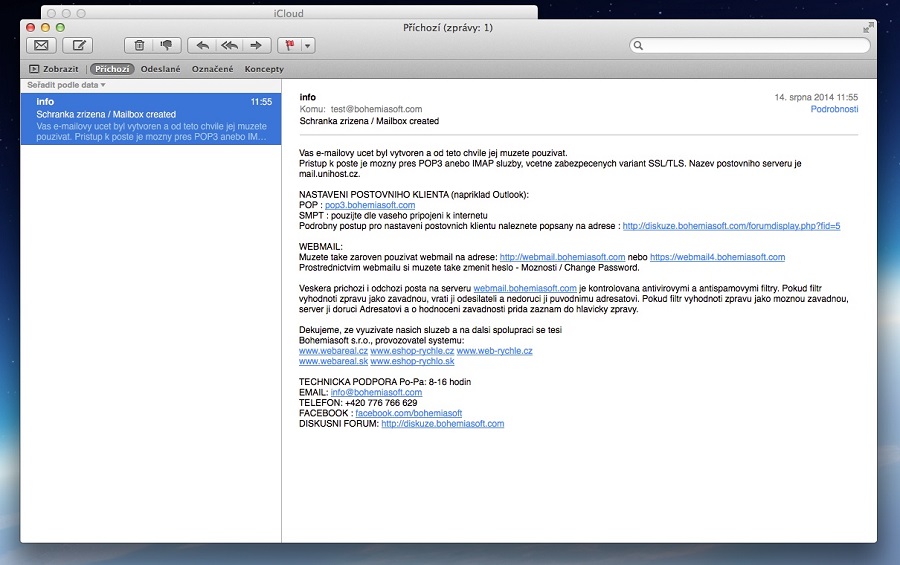Delete the message with trash icon
This screenshot has height=565, width=900.
139,45
